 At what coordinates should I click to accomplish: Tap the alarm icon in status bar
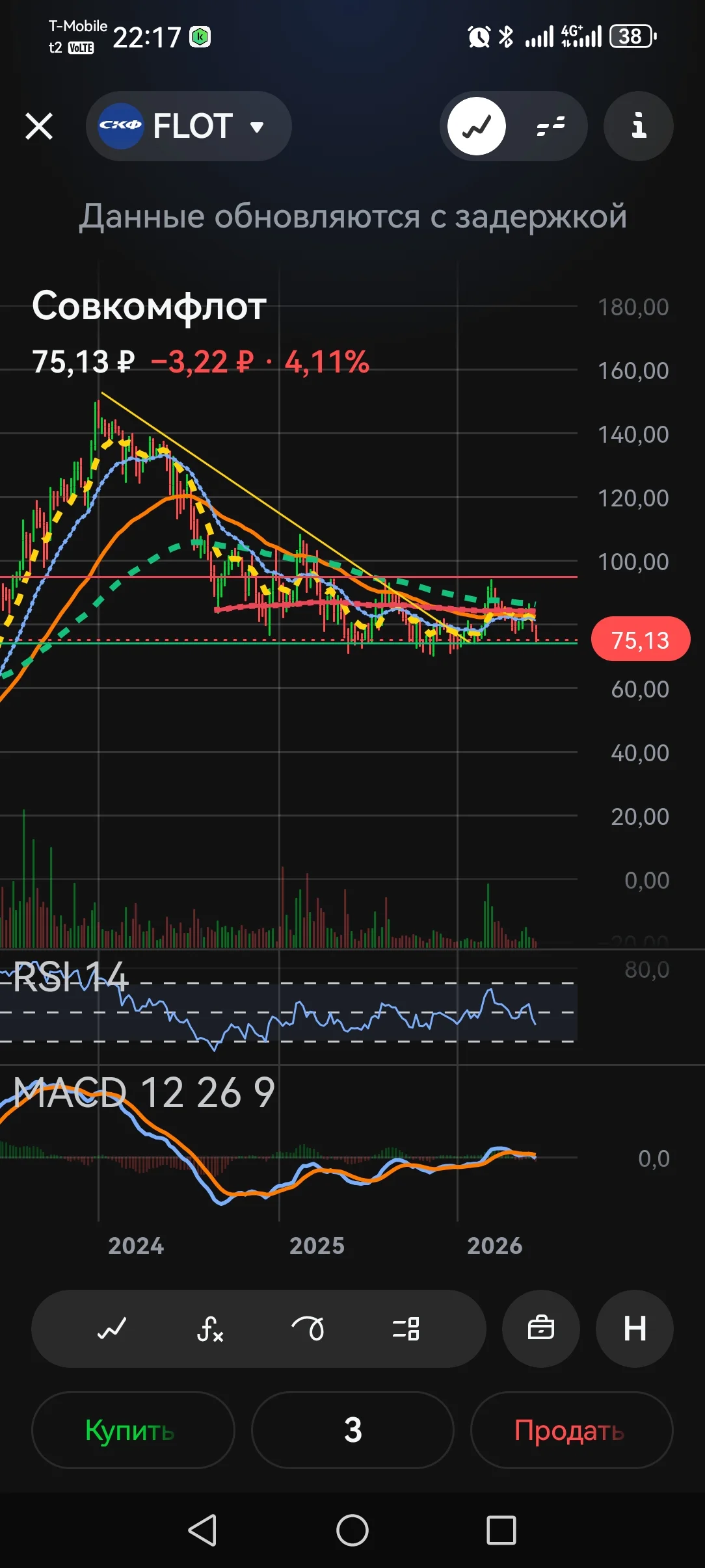tap(479, 36)
